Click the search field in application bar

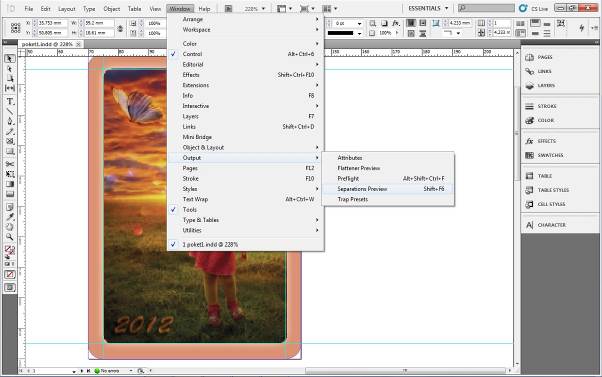[x=486, y=8]
